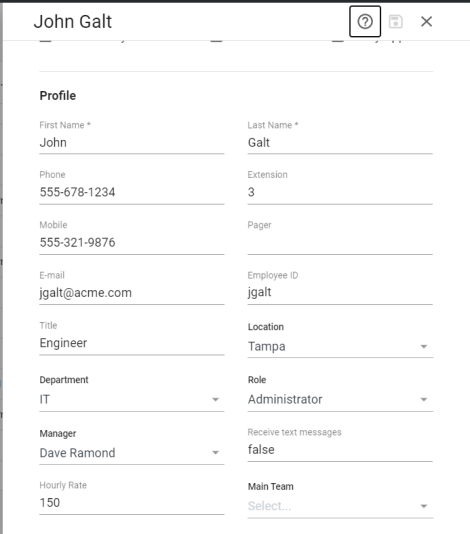The width and height of the screenshot is (470, 534).
Task: Expand the Location dropdown showing Tampa
Action: [340, 346]
